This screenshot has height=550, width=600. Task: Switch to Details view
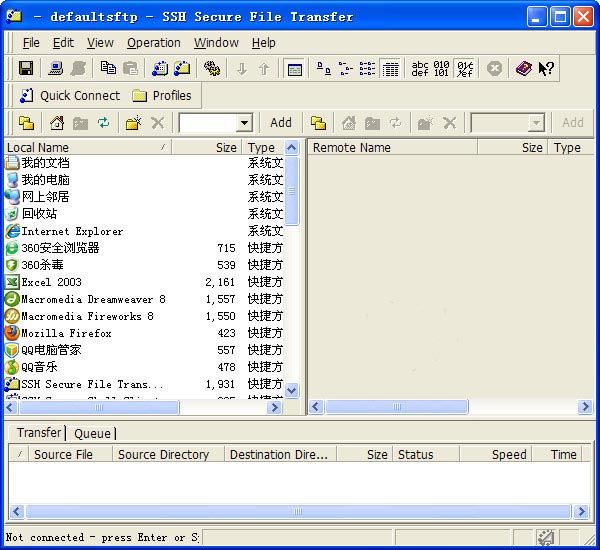tap(390, 69)
